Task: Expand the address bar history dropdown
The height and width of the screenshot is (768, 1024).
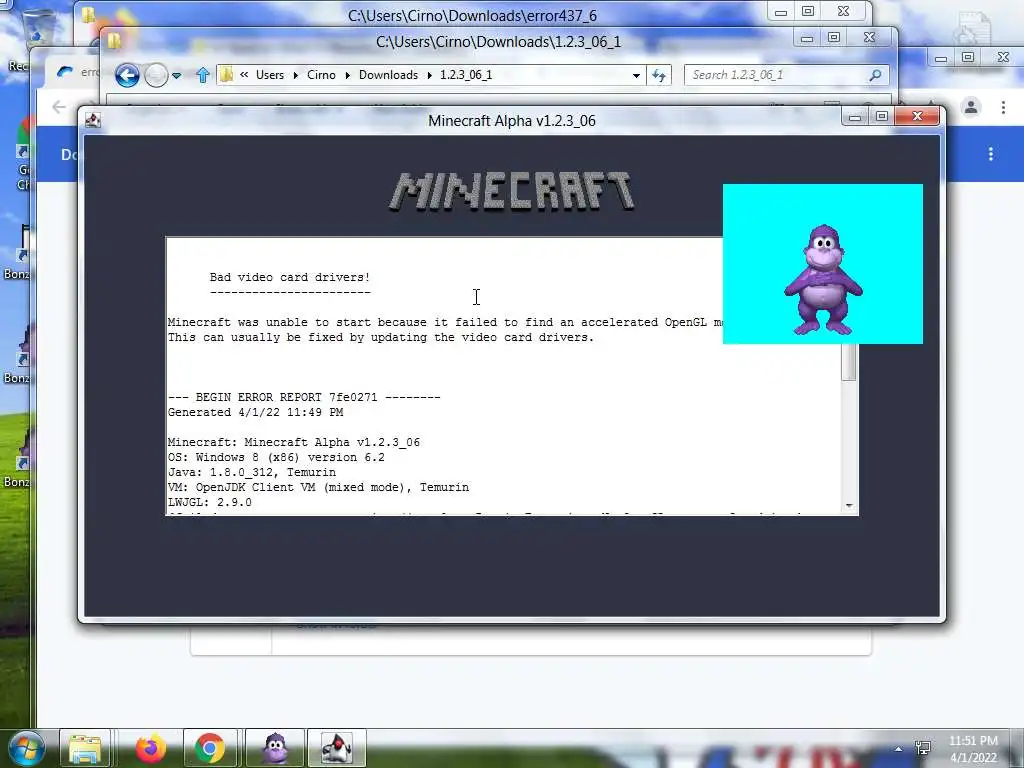Action: [x=636, y=76]
